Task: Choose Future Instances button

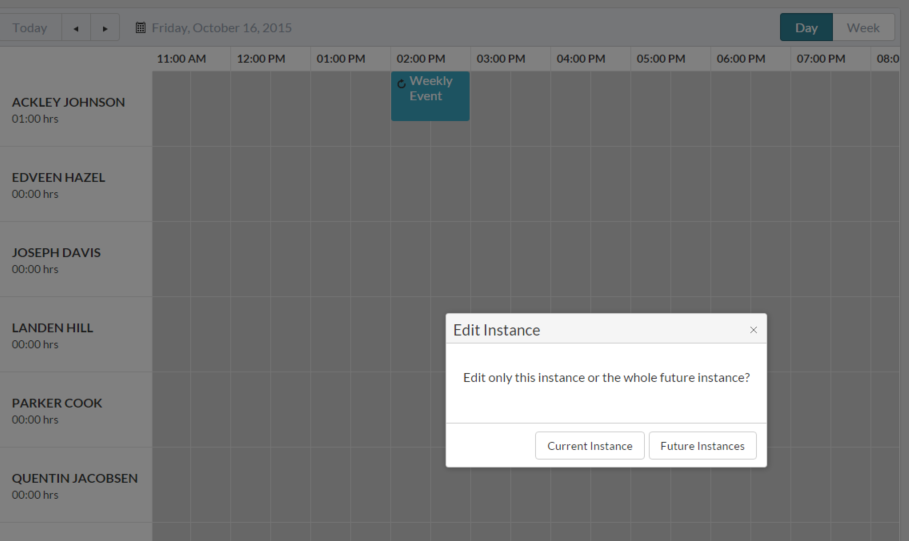Action: [702, 445]
